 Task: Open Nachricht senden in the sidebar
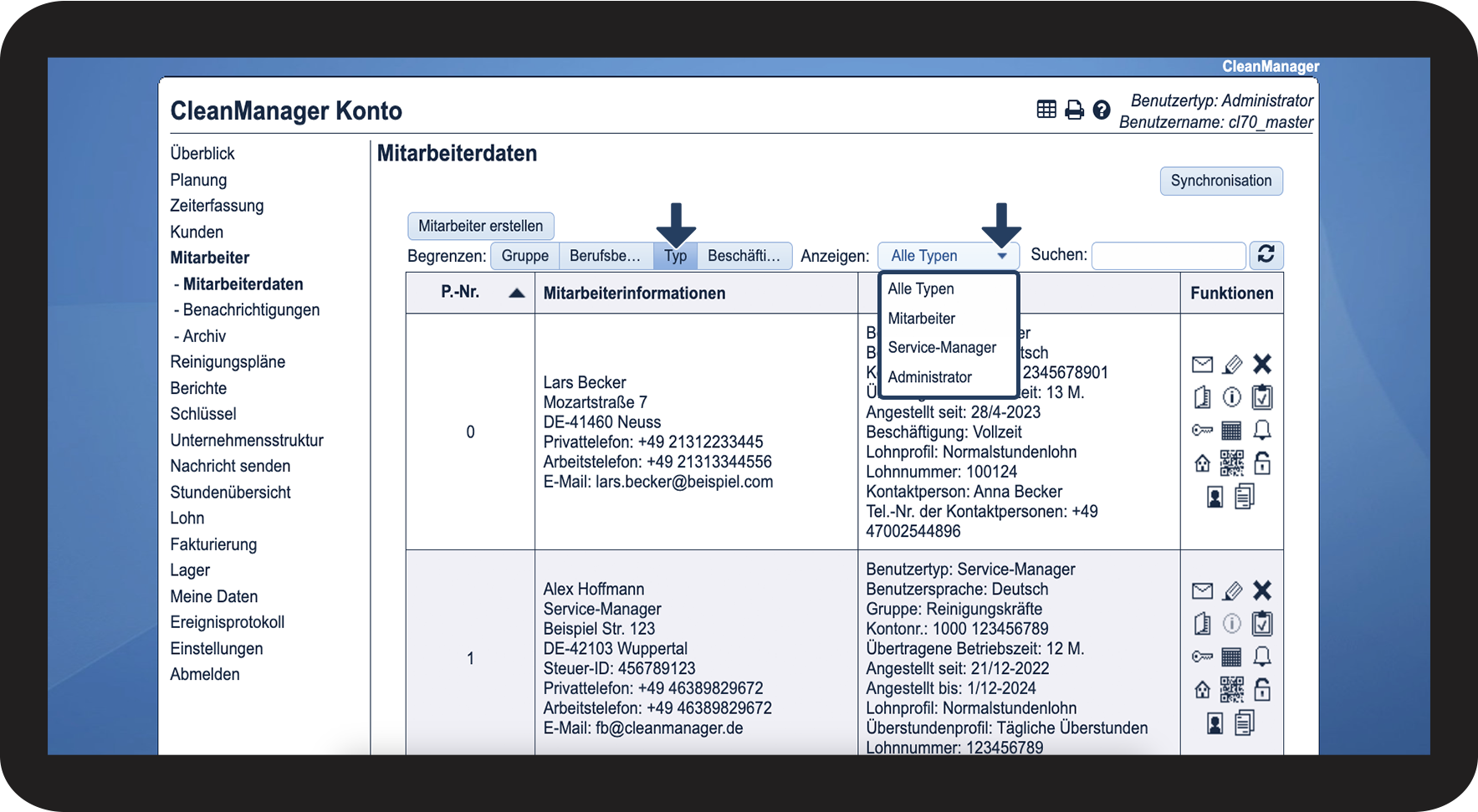tap(230, 466)
